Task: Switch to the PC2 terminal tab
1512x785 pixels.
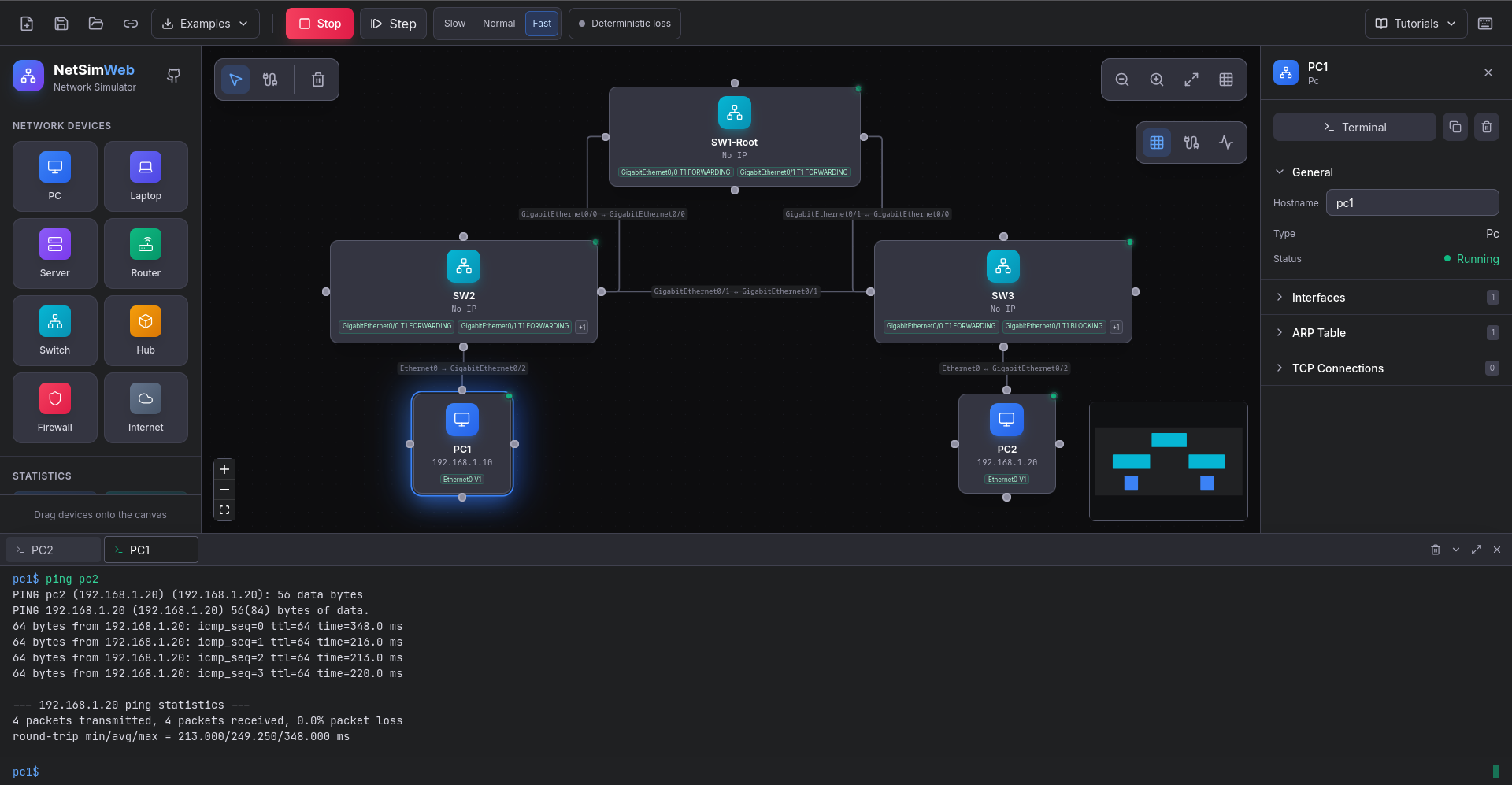Action: click(54, 550)
